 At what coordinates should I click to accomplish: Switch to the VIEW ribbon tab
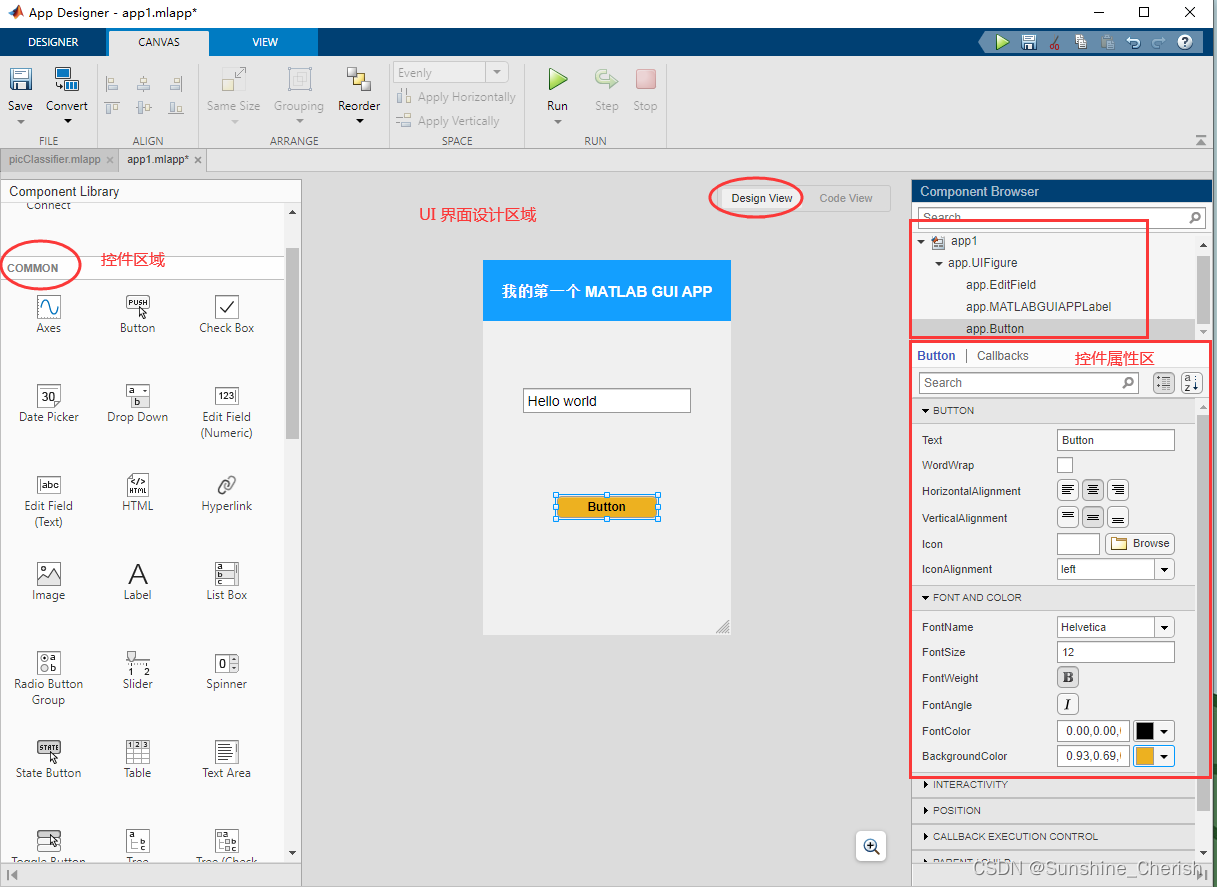[264, 42]
